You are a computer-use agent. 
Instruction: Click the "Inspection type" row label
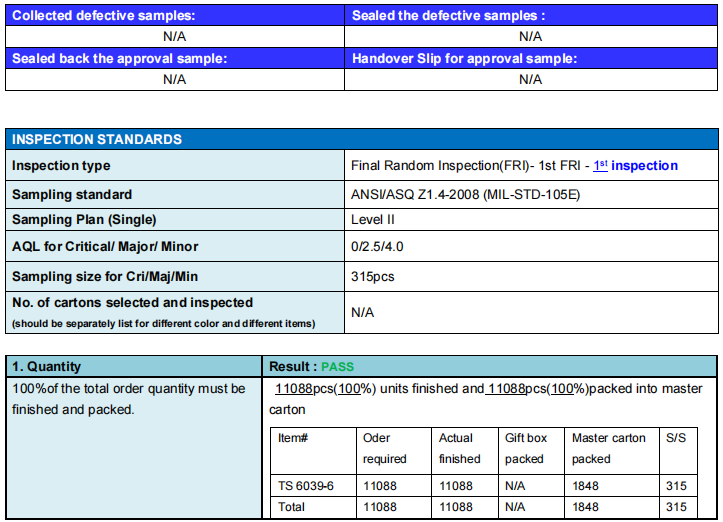[61, 166]
